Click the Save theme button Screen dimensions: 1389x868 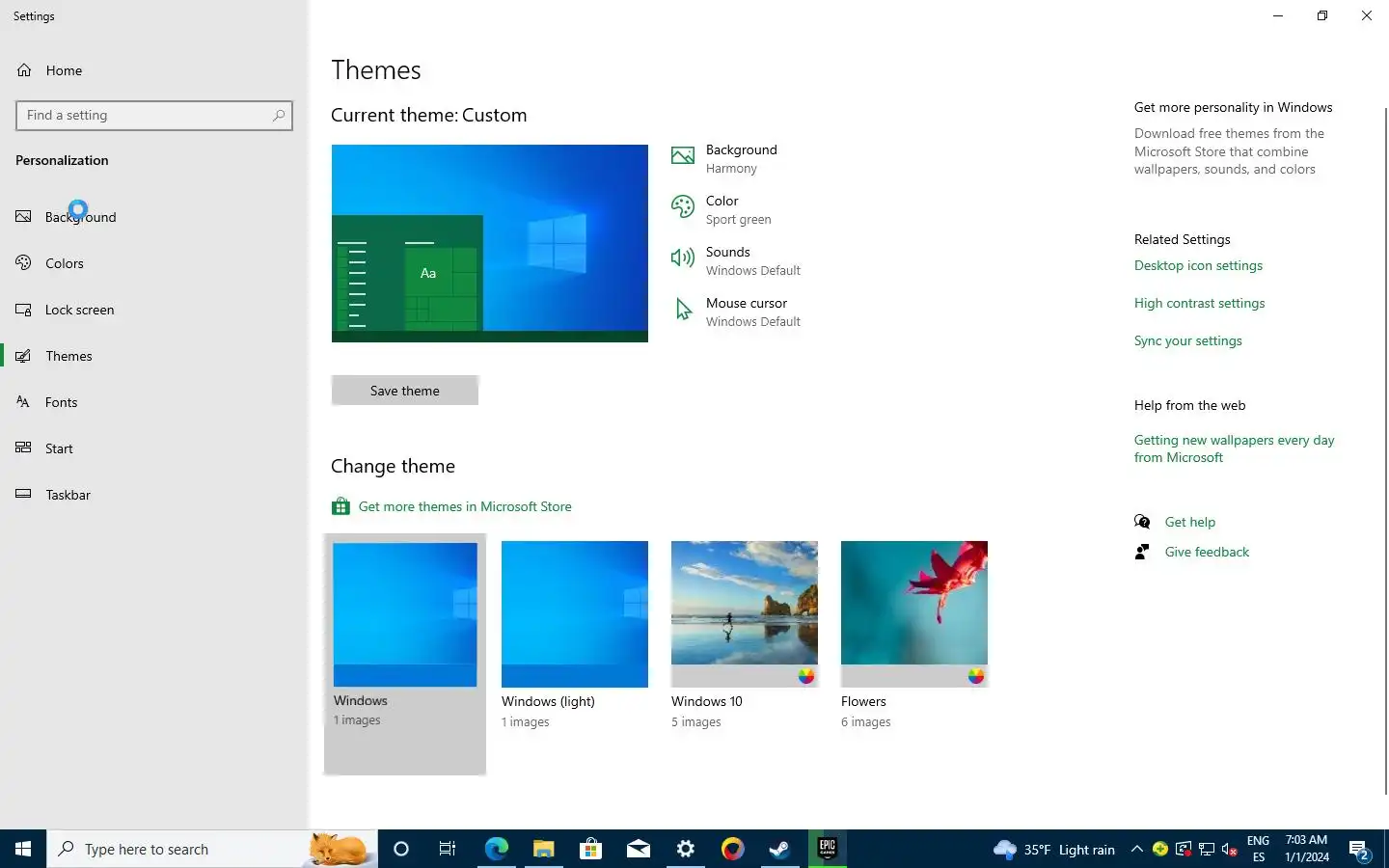click(x=405, y=391)
